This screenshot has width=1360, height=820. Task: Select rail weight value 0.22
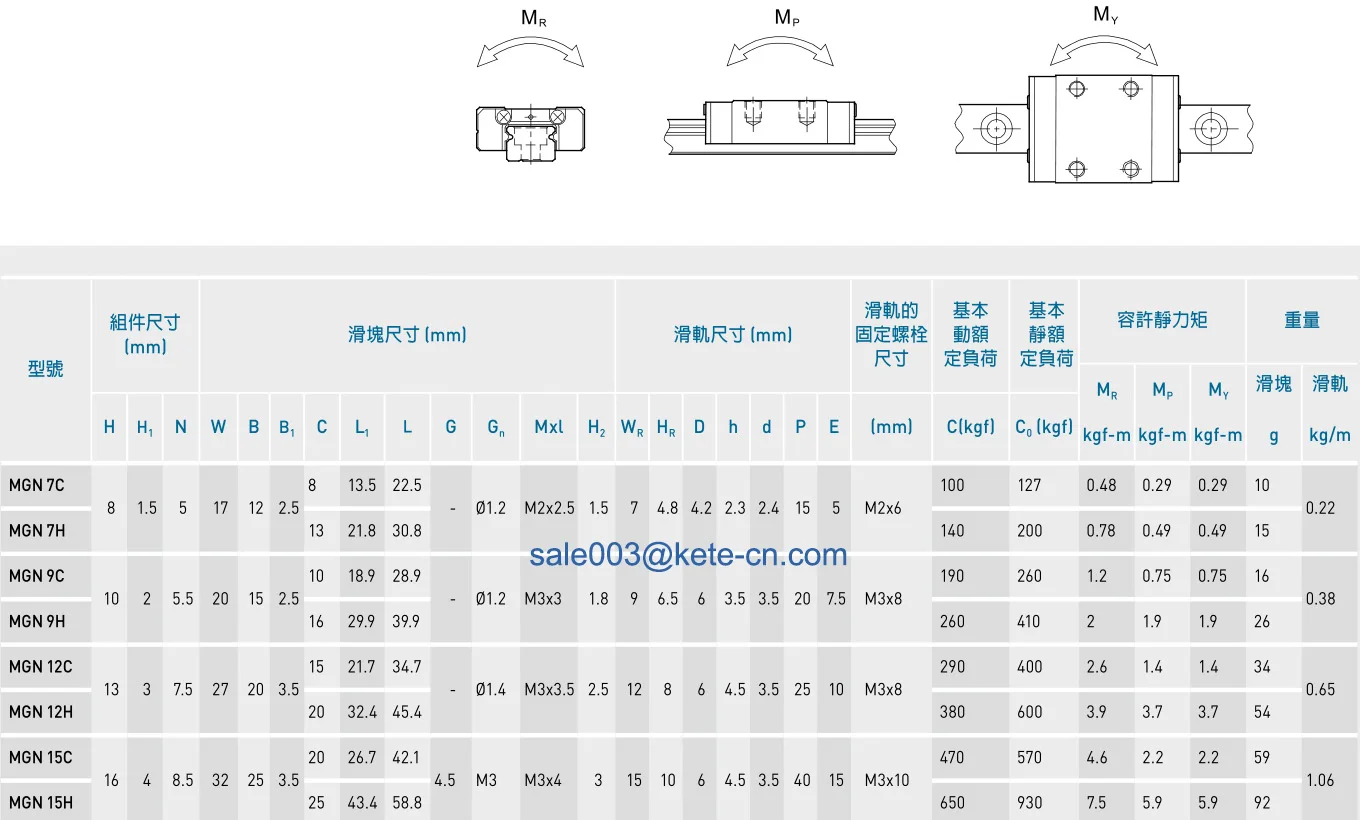[1321, 508]
